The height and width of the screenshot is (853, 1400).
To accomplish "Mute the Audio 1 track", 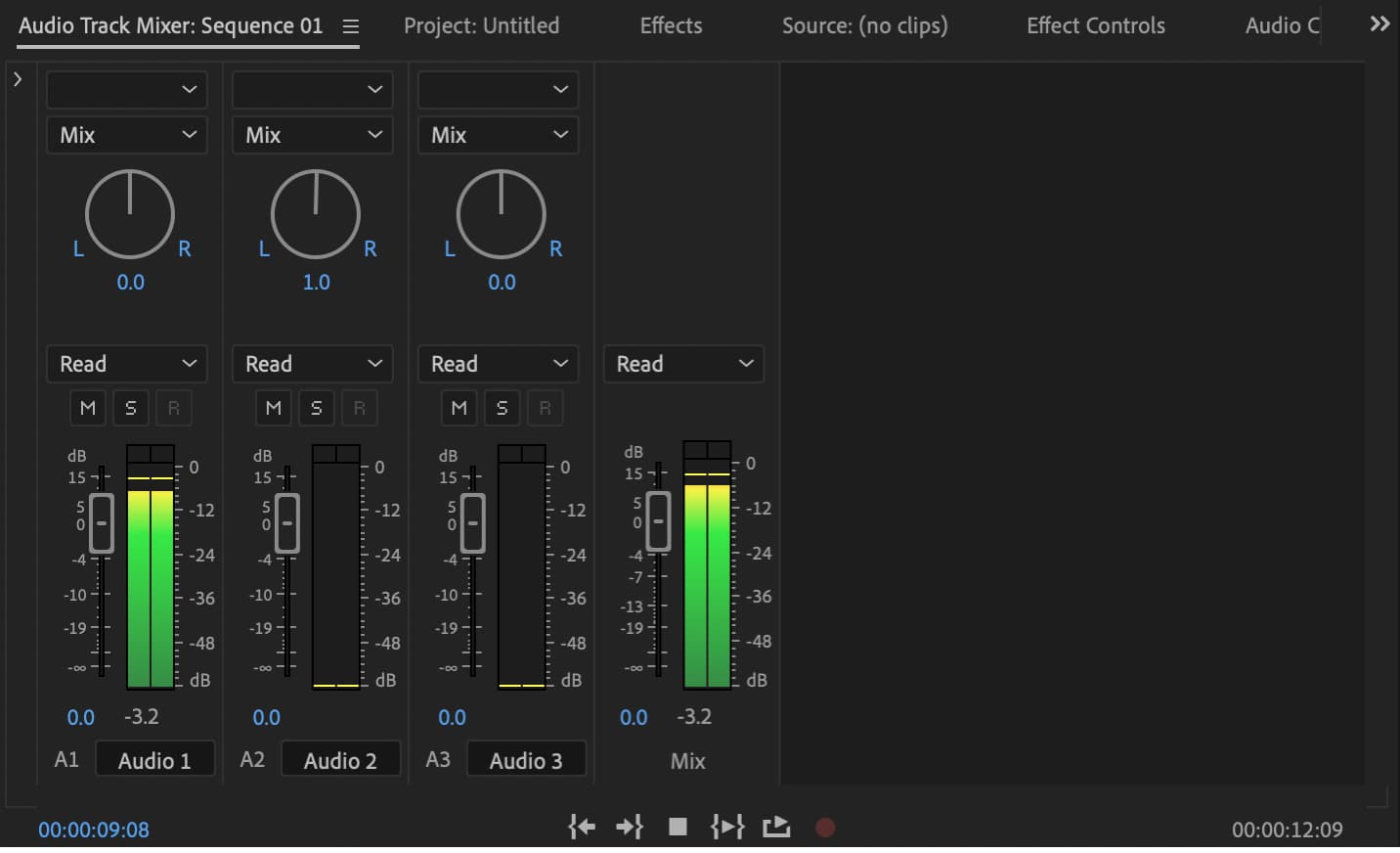I will pos(87,408).
